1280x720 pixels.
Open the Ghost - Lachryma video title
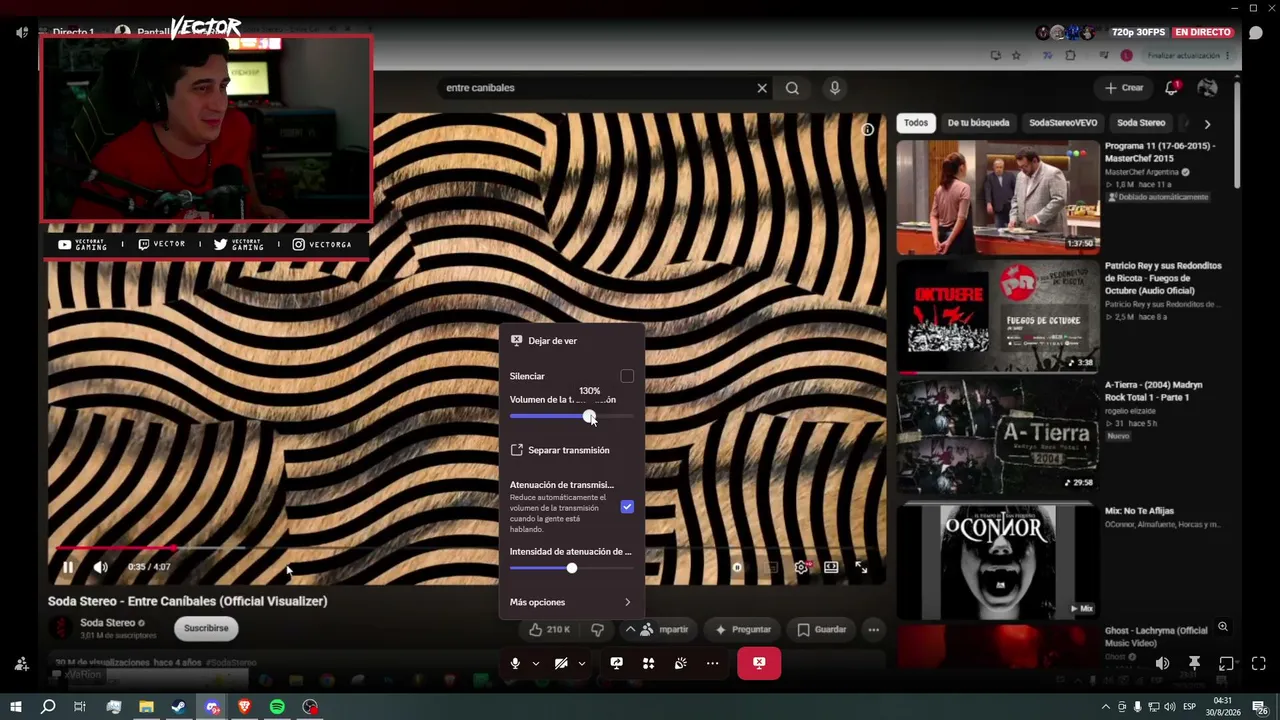1156,637
